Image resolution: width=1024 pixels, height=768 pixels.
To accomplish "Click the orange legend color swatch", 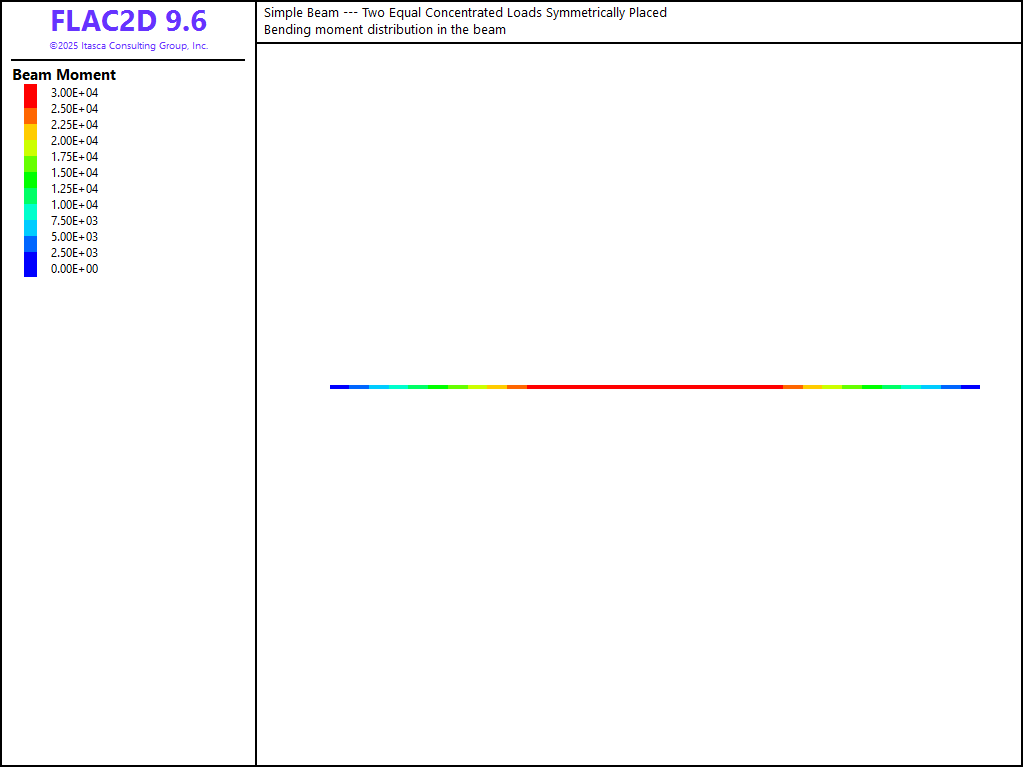I will pyautogui.click(x=31, y=115).
